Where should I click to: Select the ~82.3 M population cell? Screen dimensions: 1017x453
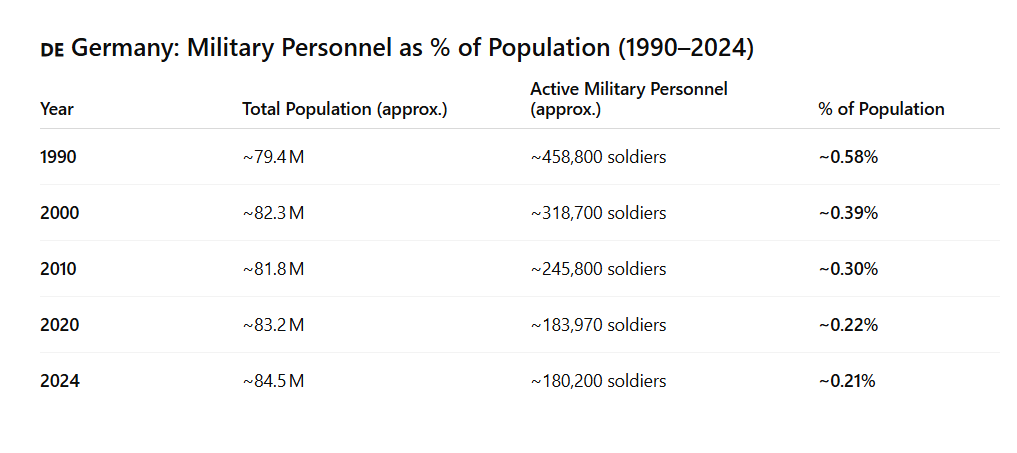[x=273, y=213]
